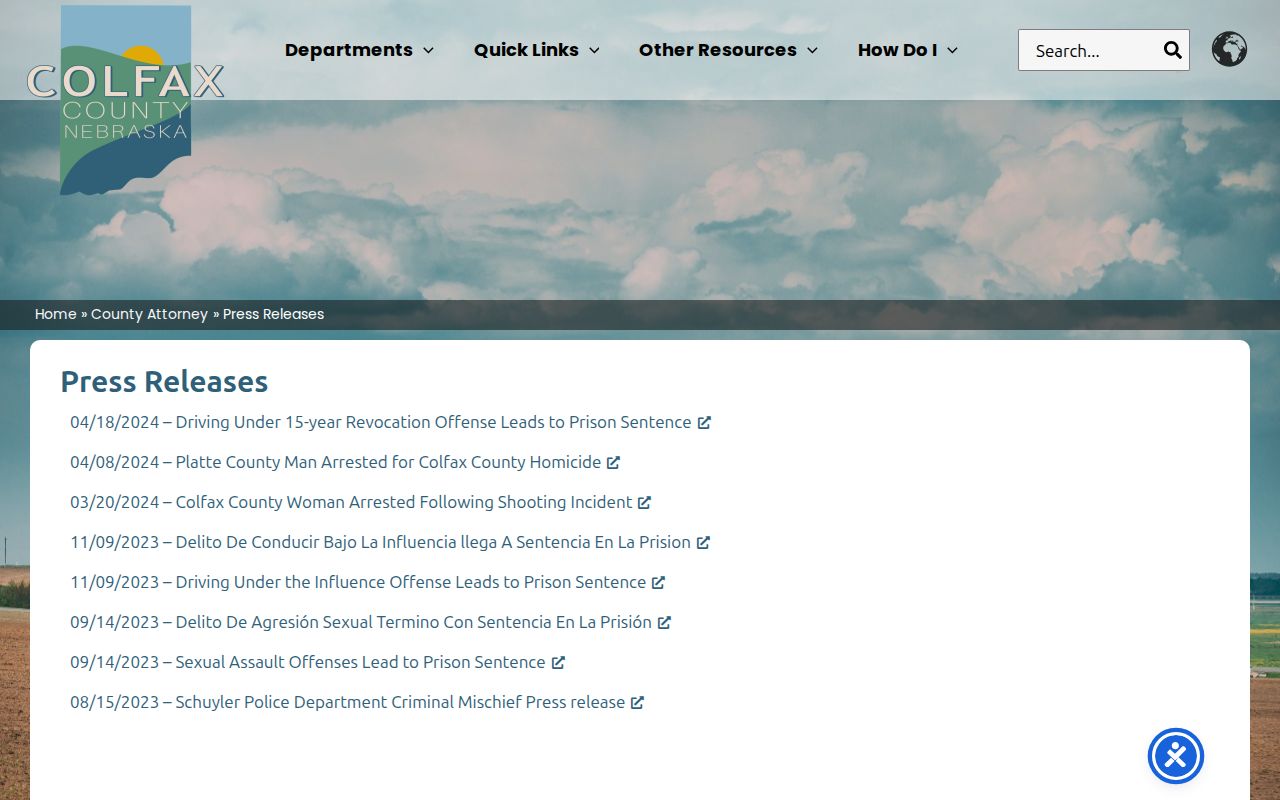Screen dimensions: 1280x800
Task: Open the 04/08/2024 Platte County Man Arrested release
Action: [x=345, y=462]
